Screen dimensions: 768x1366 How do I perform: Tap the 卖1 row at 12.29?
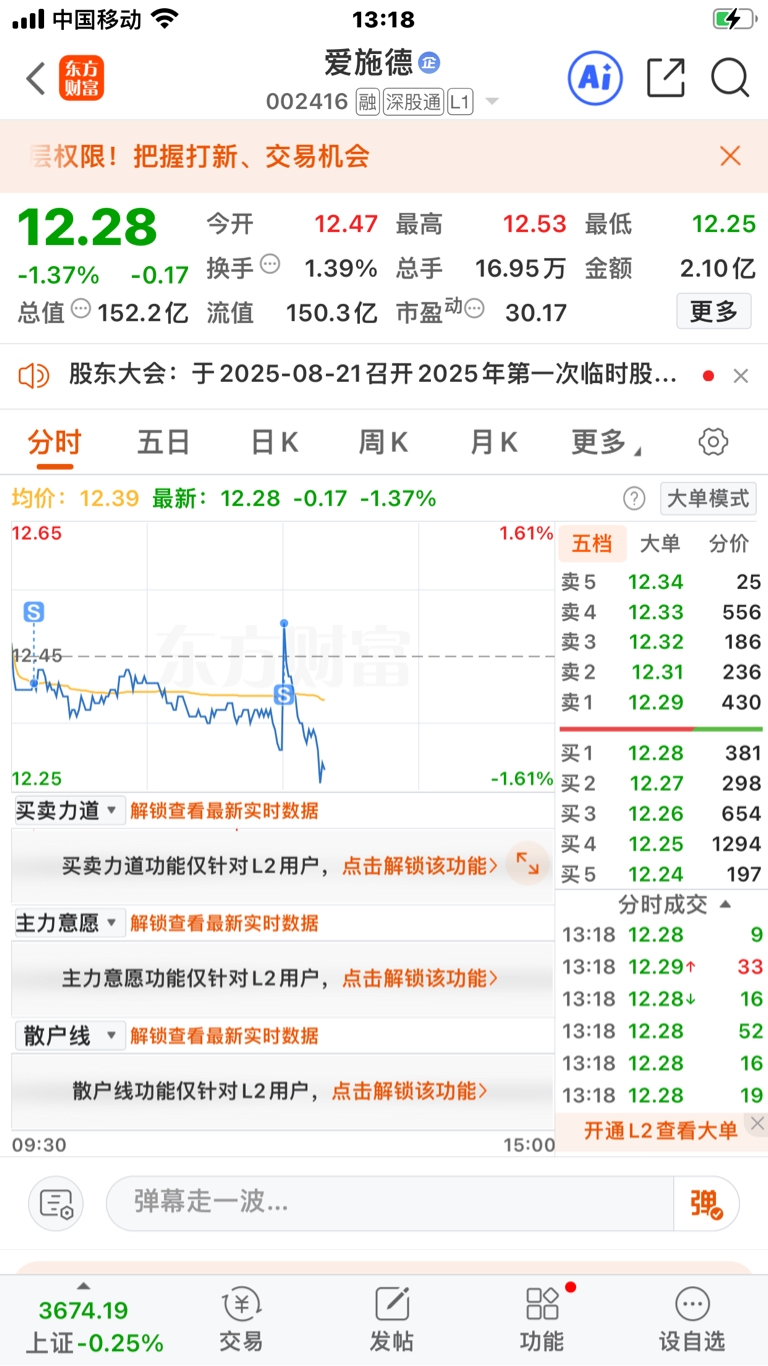click(x=661, y=702)
